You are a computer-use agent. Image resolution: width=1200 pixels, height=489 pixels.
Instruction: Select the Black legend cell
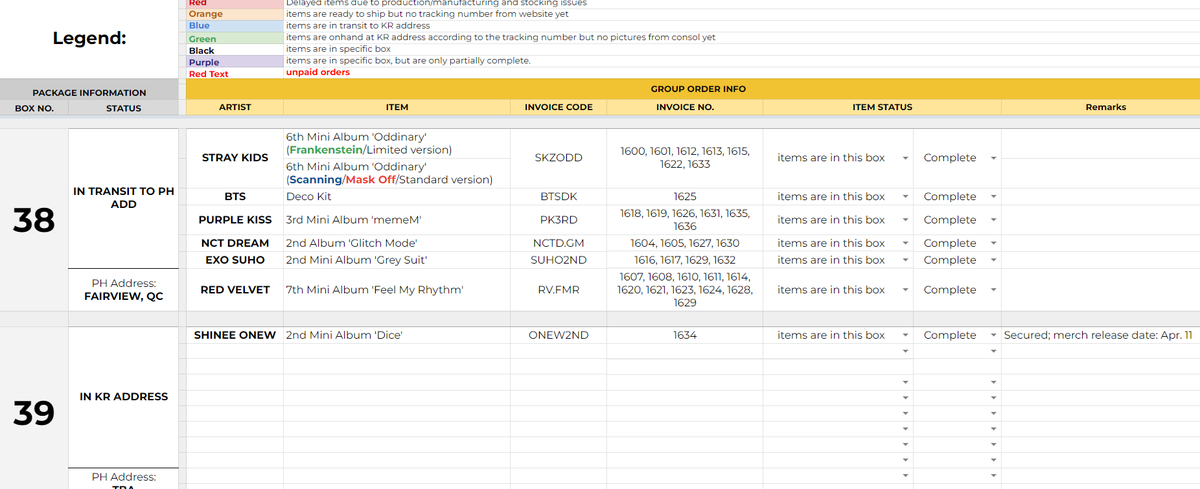[x=235, y=50]
